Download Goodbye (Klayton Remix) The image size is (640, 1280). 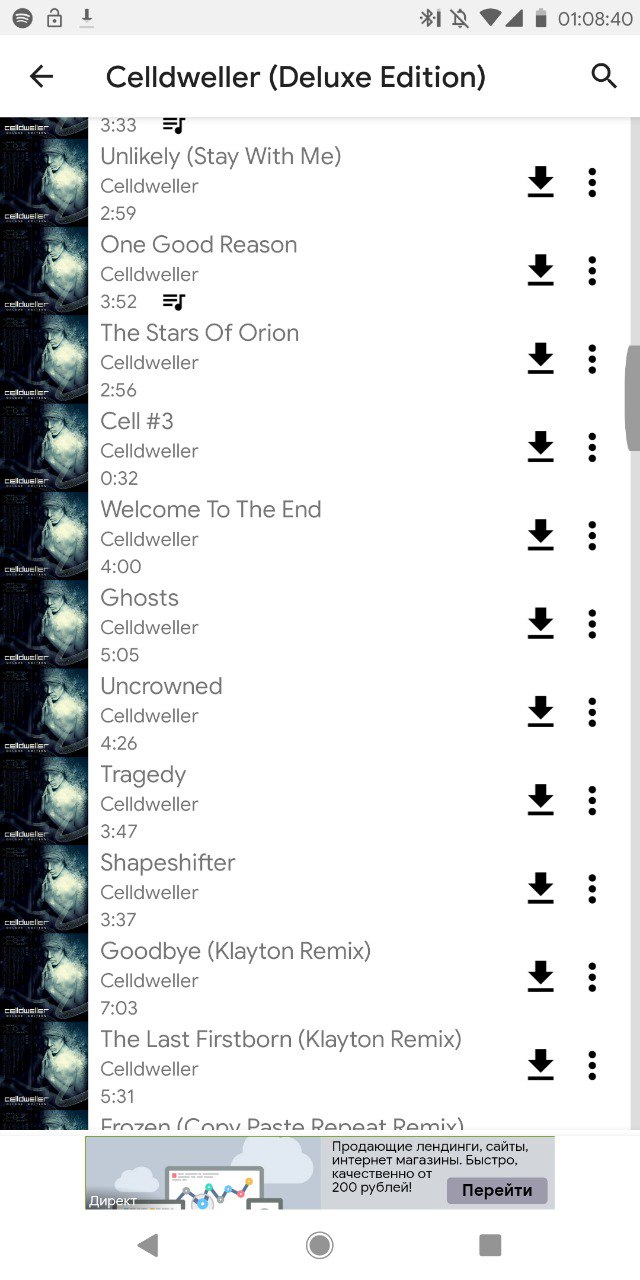tap(540, 976)
